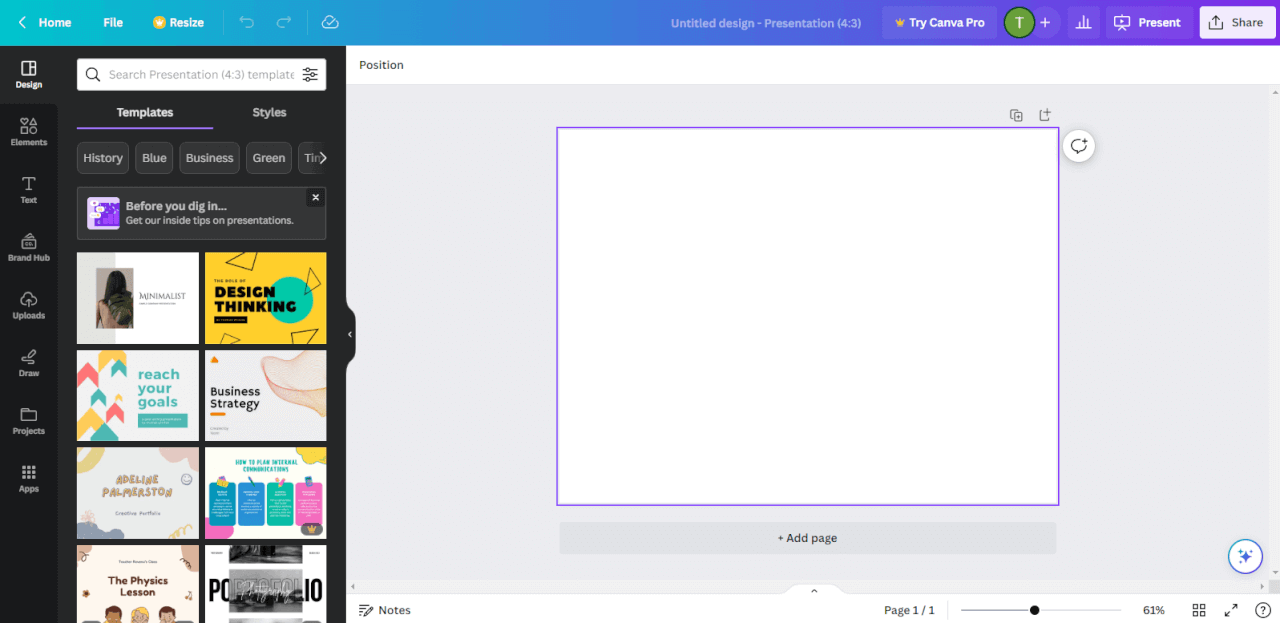This screenshot has width=1280, height=623.
Task: Go back Home with chevron
Action: point(45,22)
